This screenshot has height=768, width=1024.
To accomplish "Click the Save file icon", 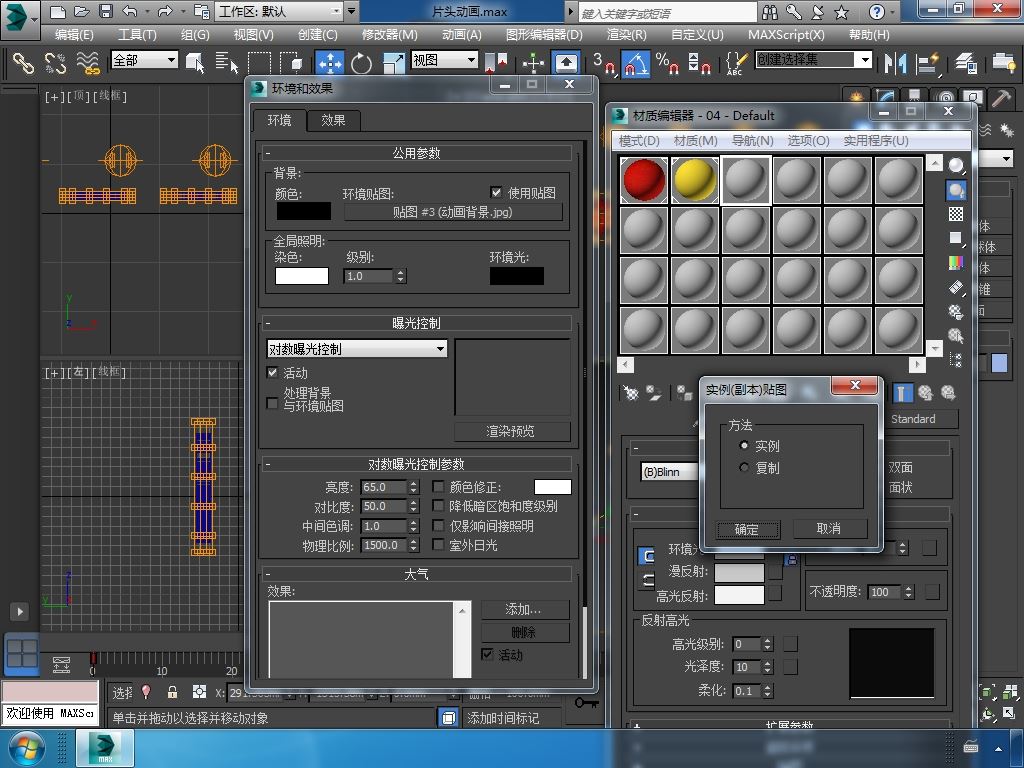I will (x=106, y=12).
